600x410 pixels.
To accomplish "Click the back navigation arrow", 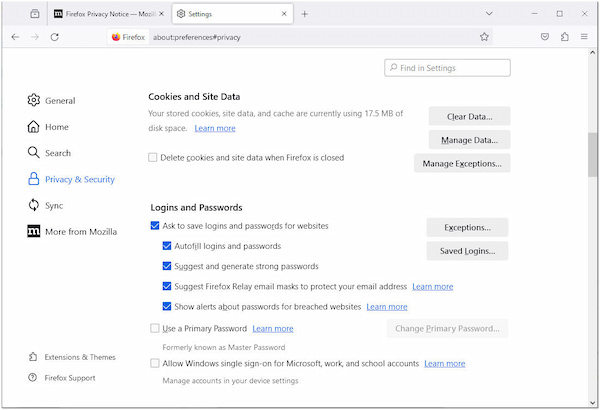I will click(x=15, y=37).
